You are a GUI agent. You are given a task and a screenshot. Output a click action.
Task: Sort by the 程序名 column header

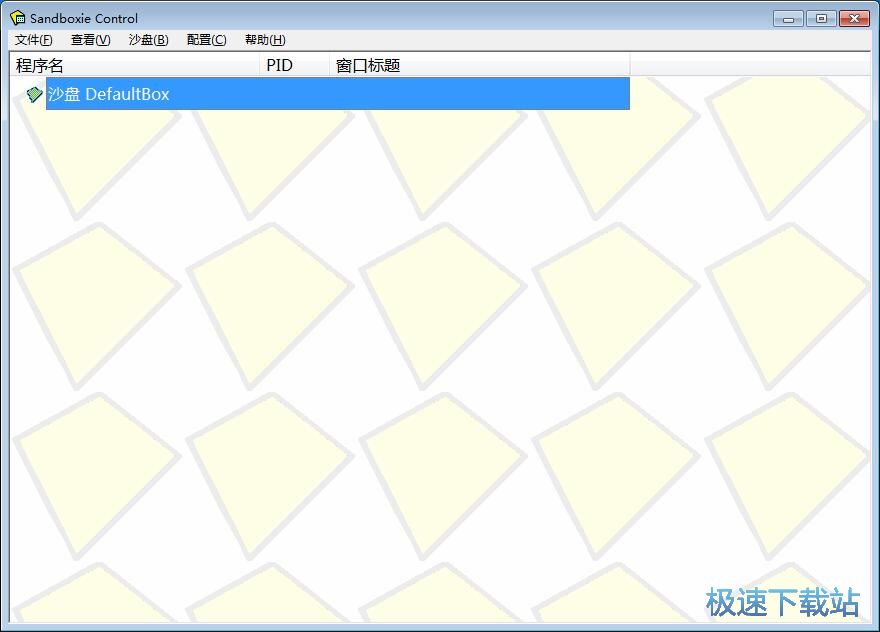[135, 66]
